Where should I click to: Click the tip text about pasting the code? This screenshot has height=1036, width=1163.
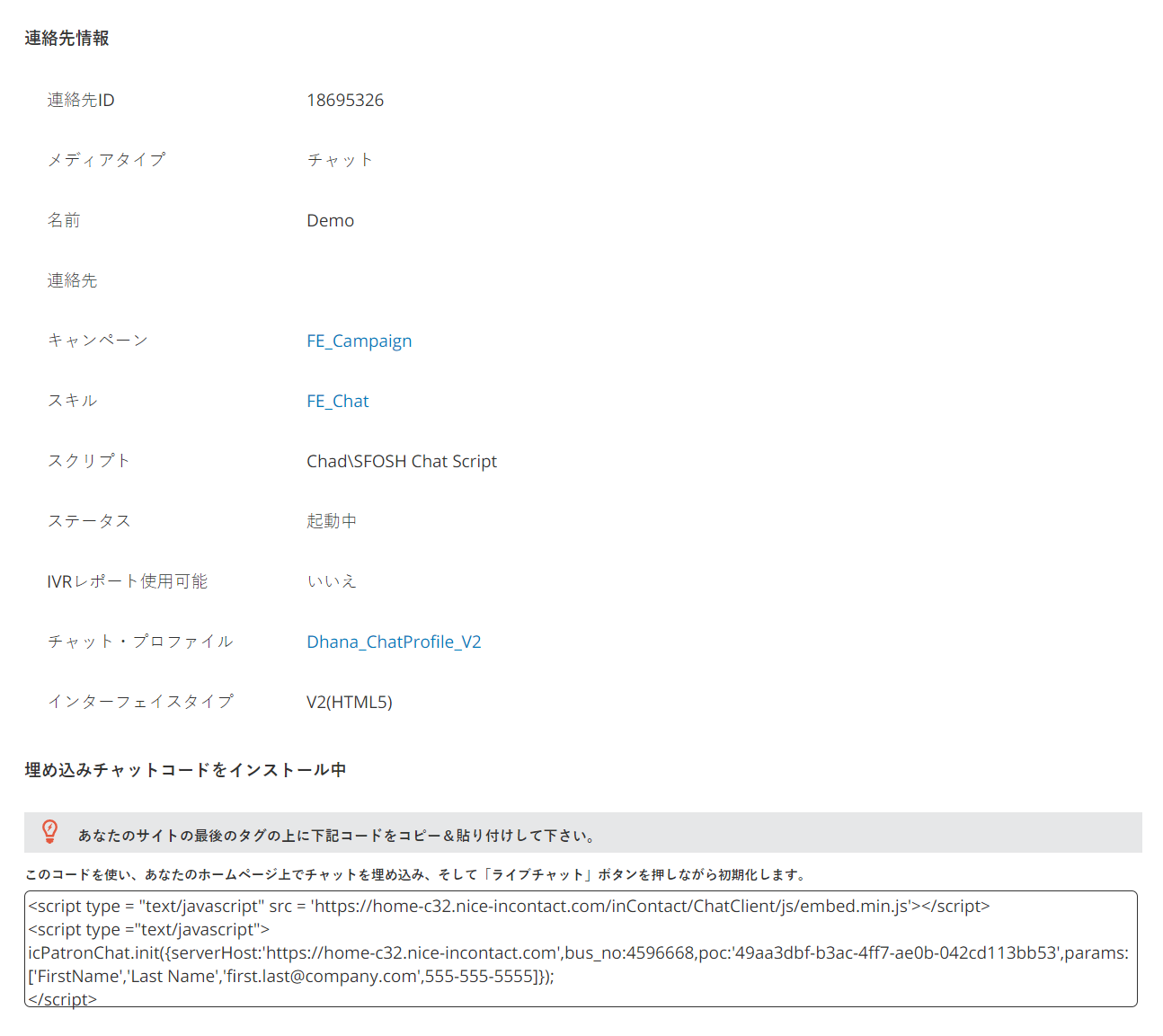337,836
